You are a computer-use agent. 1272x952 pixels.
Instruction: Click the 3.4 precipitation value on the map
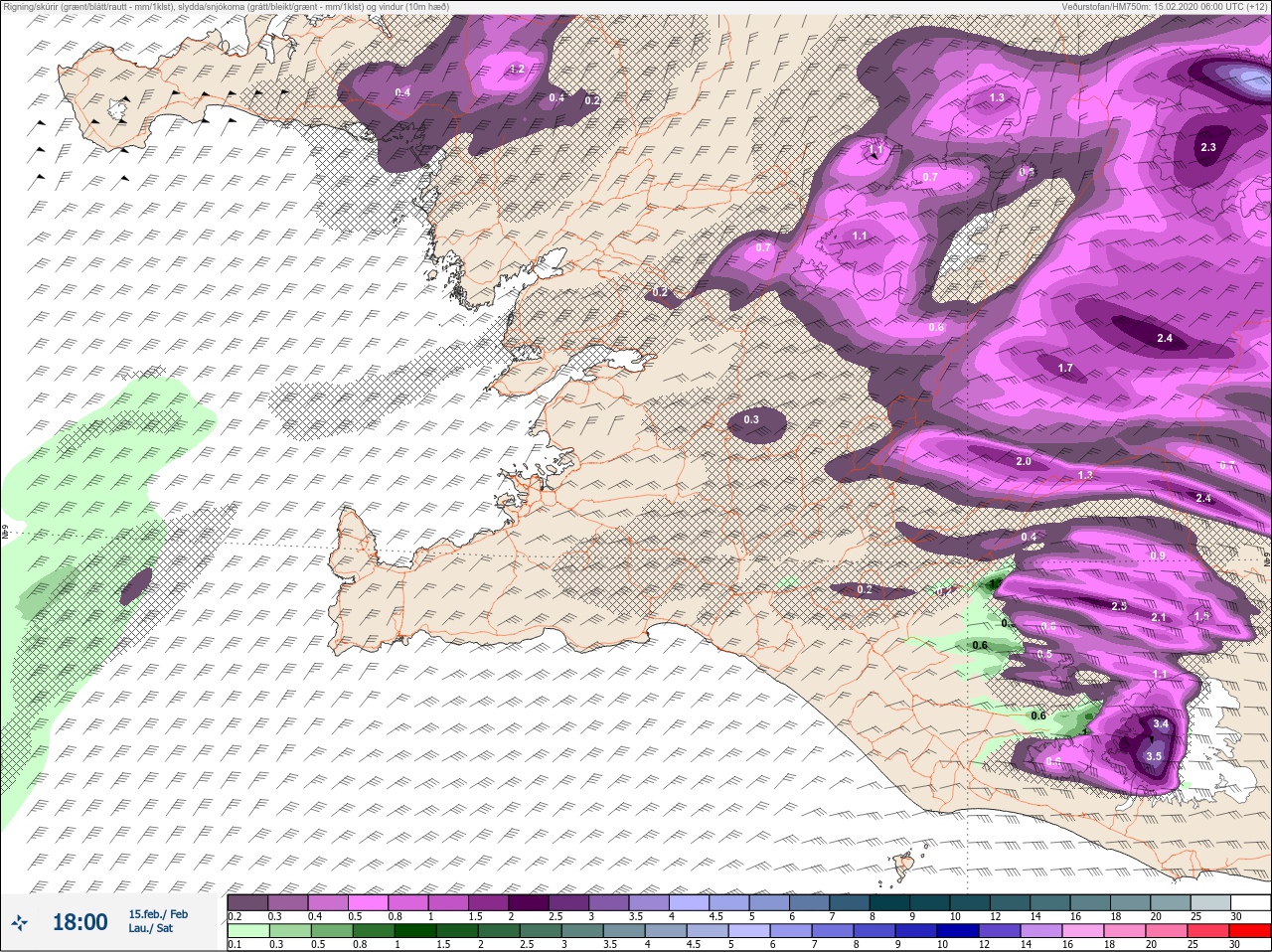click(1160, 724)
